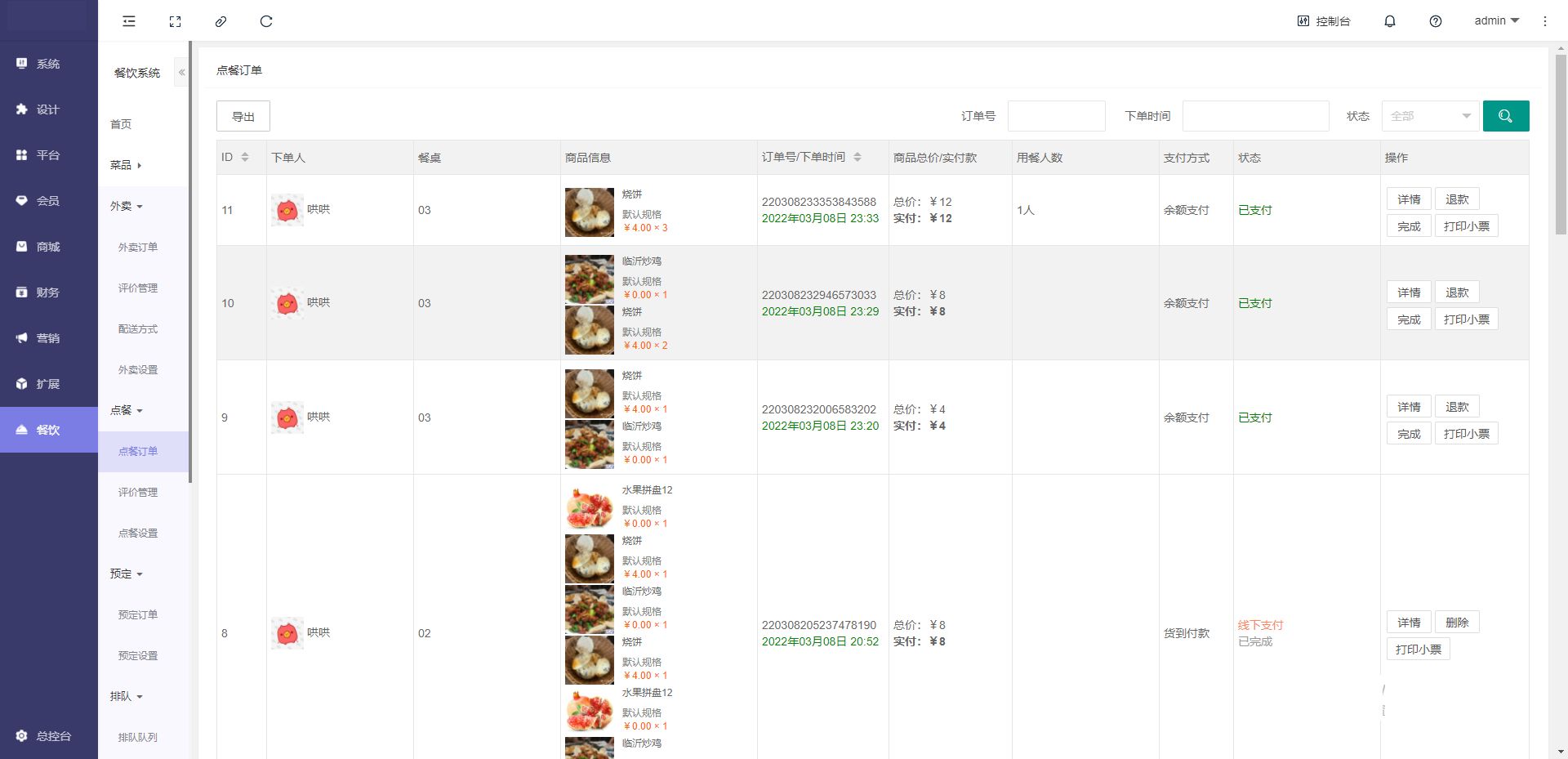
Task: Click 退款 for order ID 11
Action: (x=1456, y=199)
